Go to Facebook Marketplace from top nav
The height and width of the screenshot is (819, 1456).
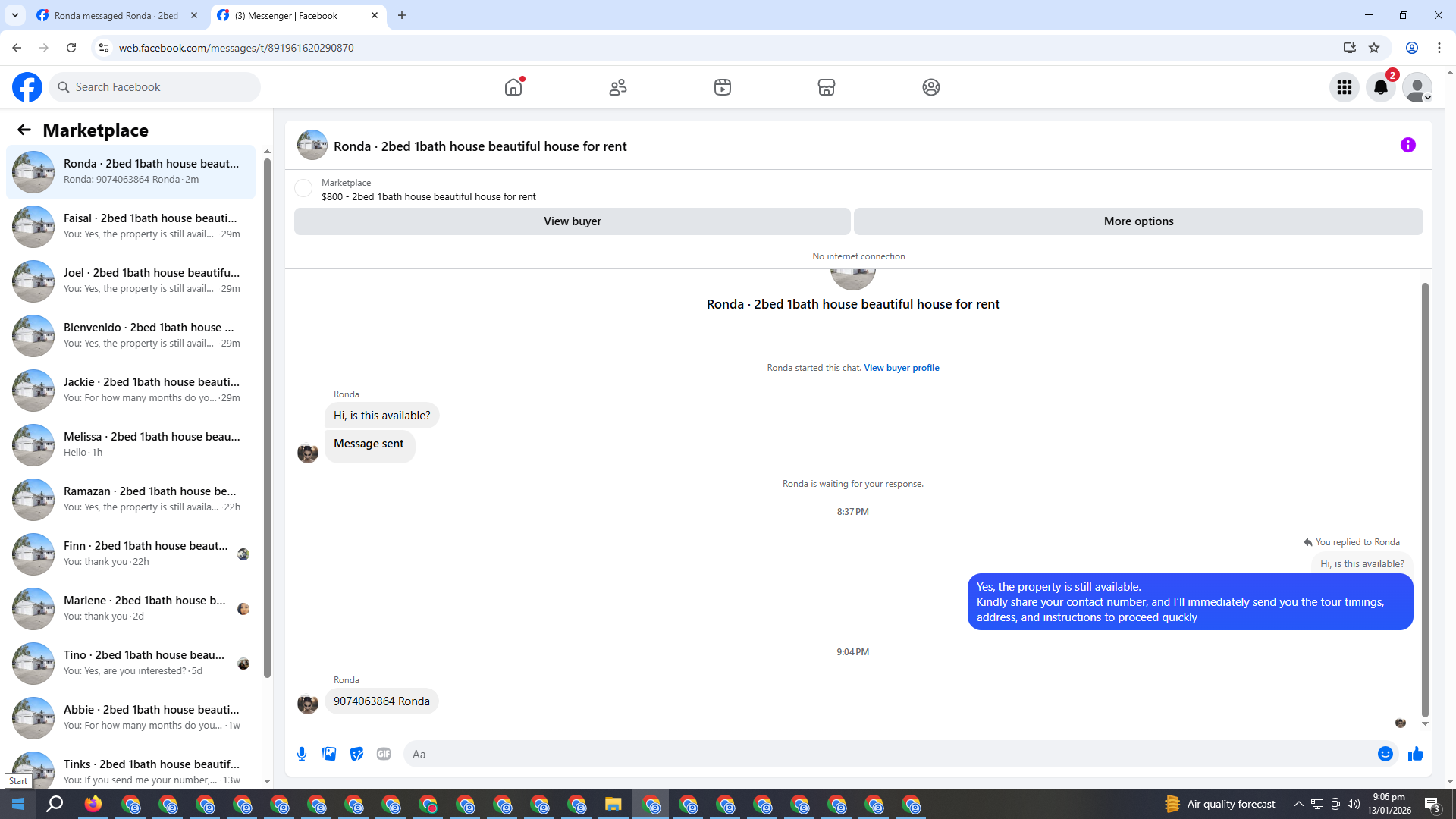coord(826,87)
